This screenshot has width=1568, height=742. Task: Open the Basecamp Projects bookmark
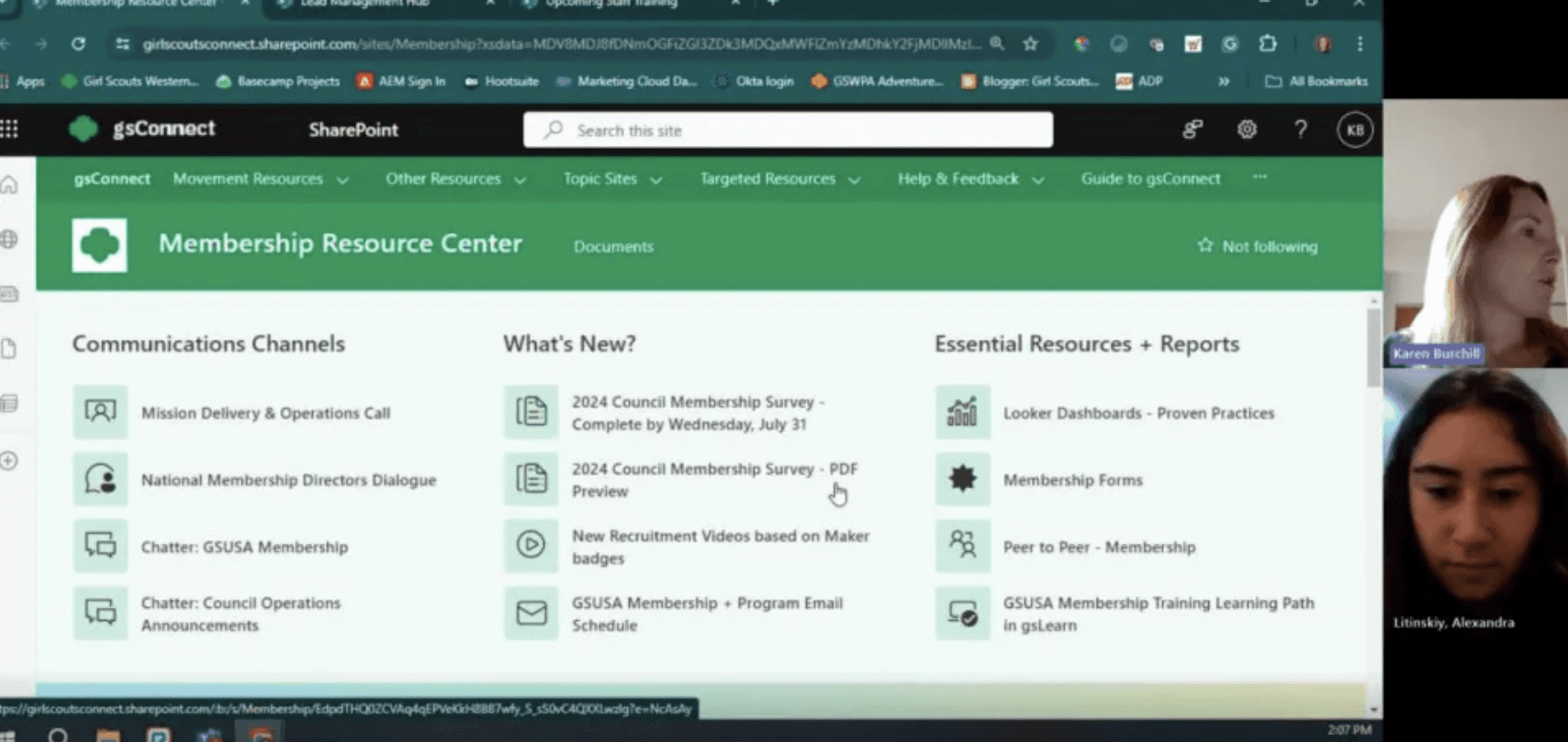[278, 81]
